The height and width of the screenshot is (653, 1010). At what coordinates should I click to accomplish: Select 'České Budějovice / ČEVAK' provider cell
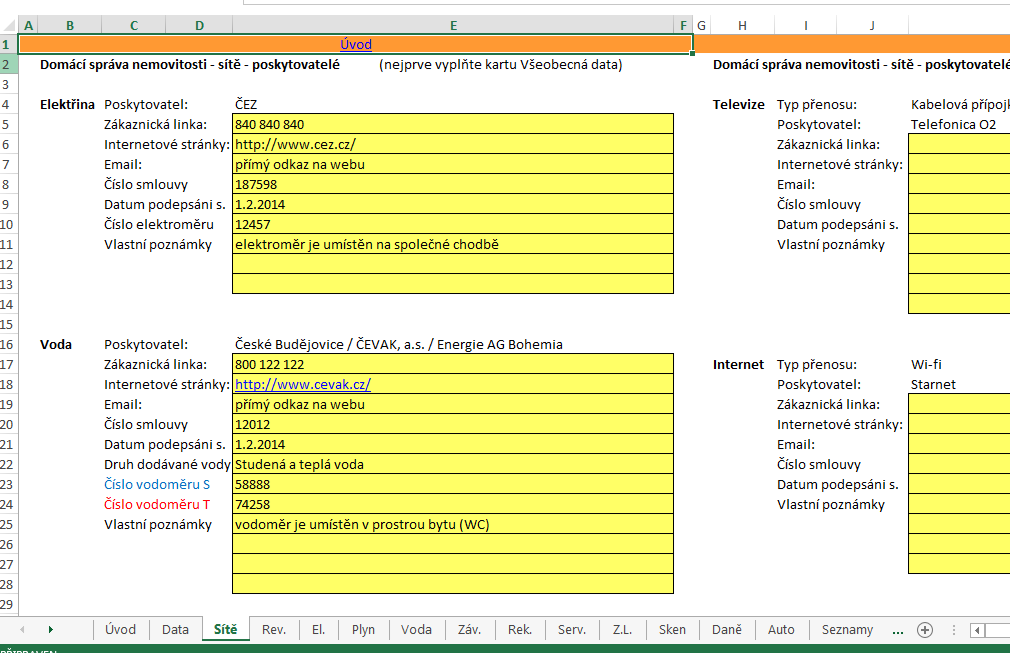coord(453,345)
